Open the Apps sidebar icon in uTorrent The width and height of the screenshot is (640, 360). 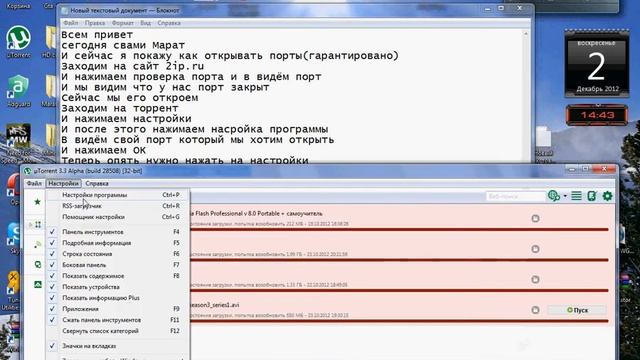[38, 284]
